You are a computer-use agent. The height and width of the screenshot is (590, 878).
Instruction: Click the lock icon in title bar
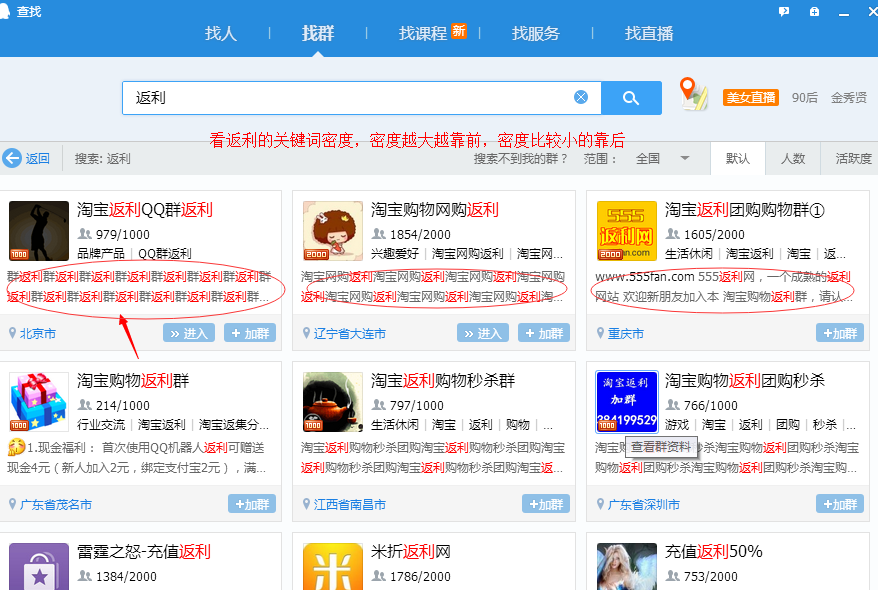click(x=814, y=11)
